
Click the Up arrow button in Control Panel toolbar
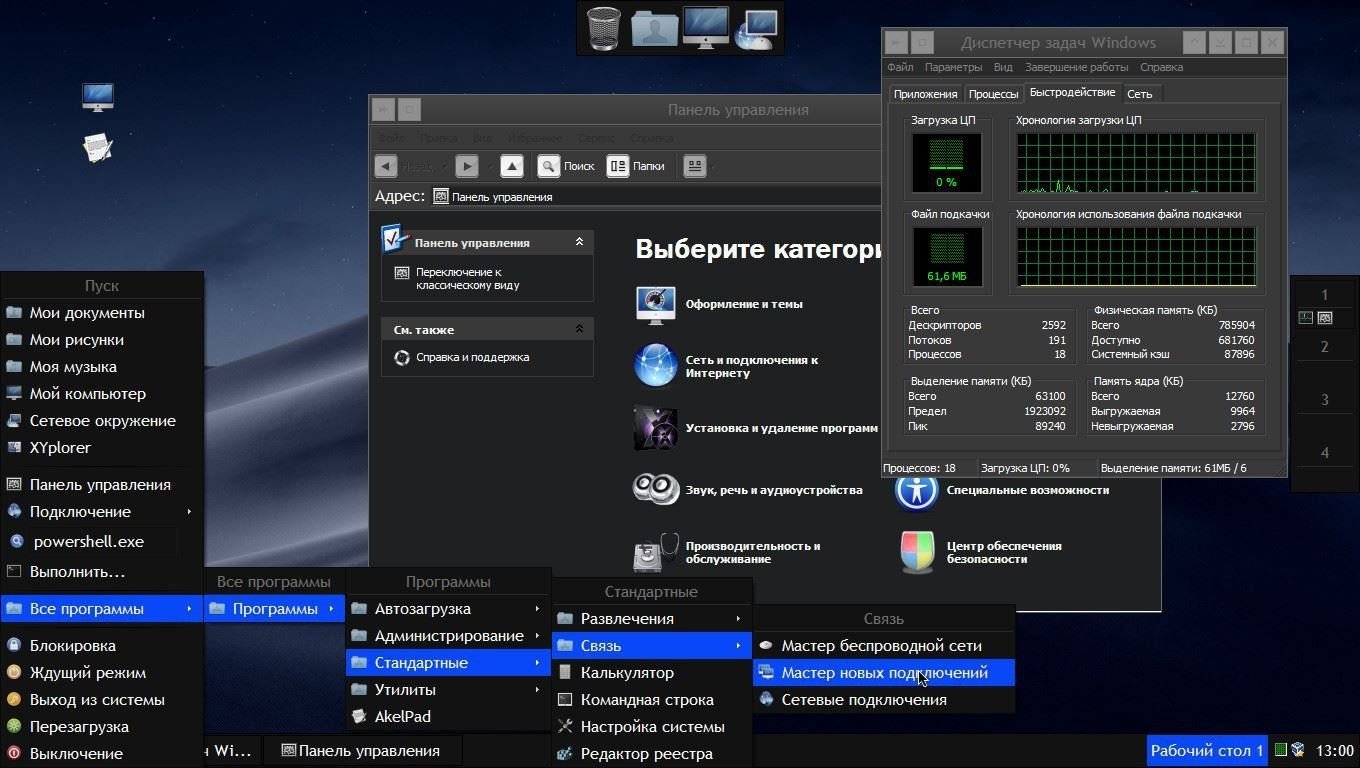click(511, 166)
